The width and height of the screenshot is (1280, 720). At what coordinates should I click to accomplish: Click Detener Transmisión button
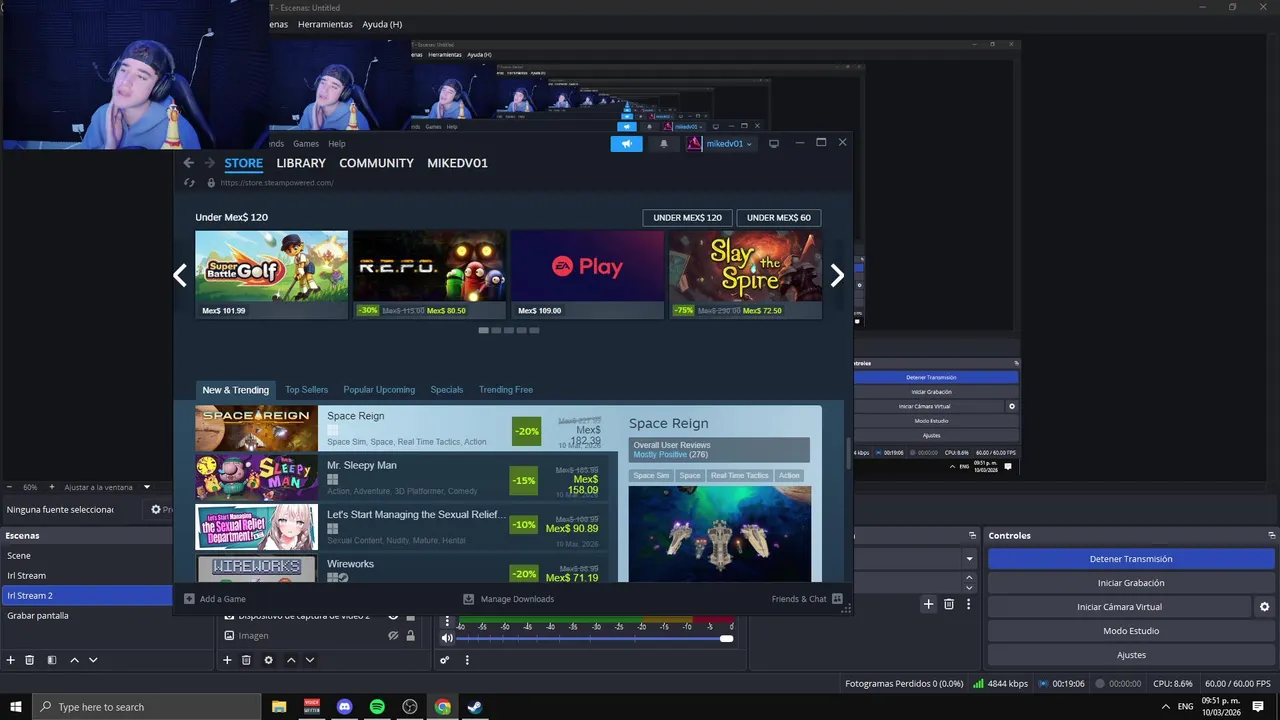tap(1131, 559)
